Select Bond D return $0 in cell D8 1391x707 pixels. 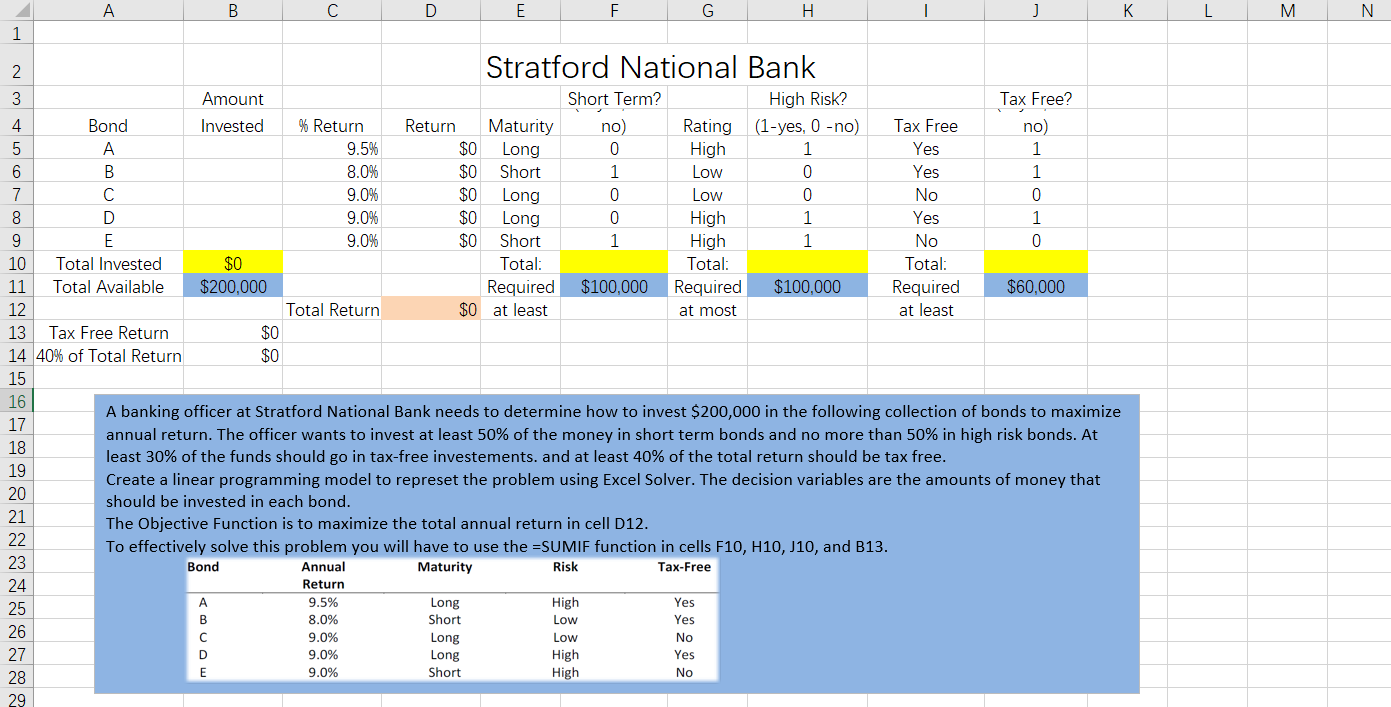431,217
